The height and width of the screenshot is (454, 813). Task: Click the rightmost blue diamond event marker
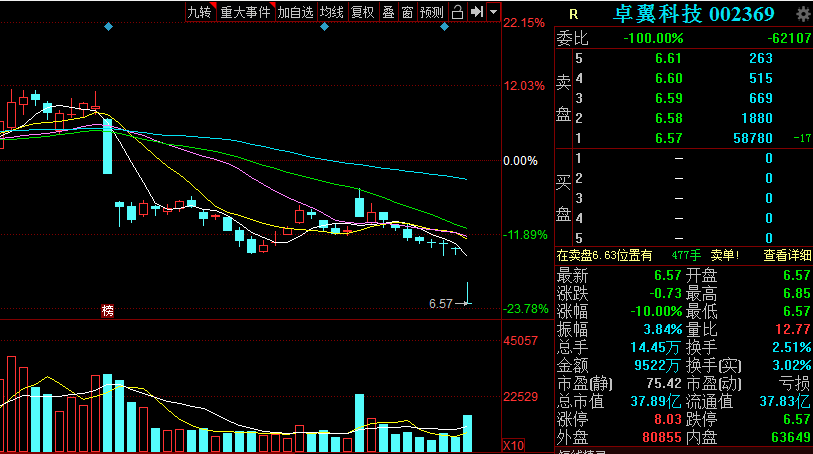(x=444, y=27)
